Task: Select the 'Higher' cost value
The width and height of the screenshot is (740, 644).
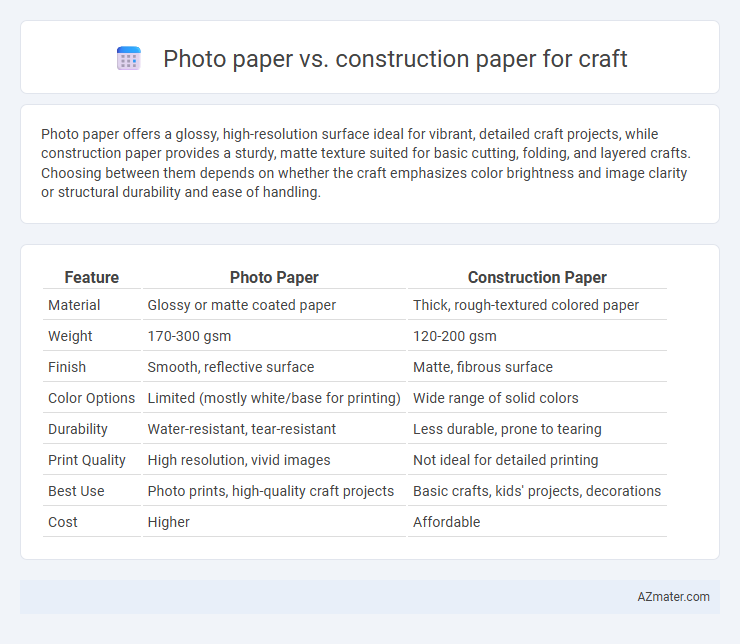Action: [x=168, y=522]
